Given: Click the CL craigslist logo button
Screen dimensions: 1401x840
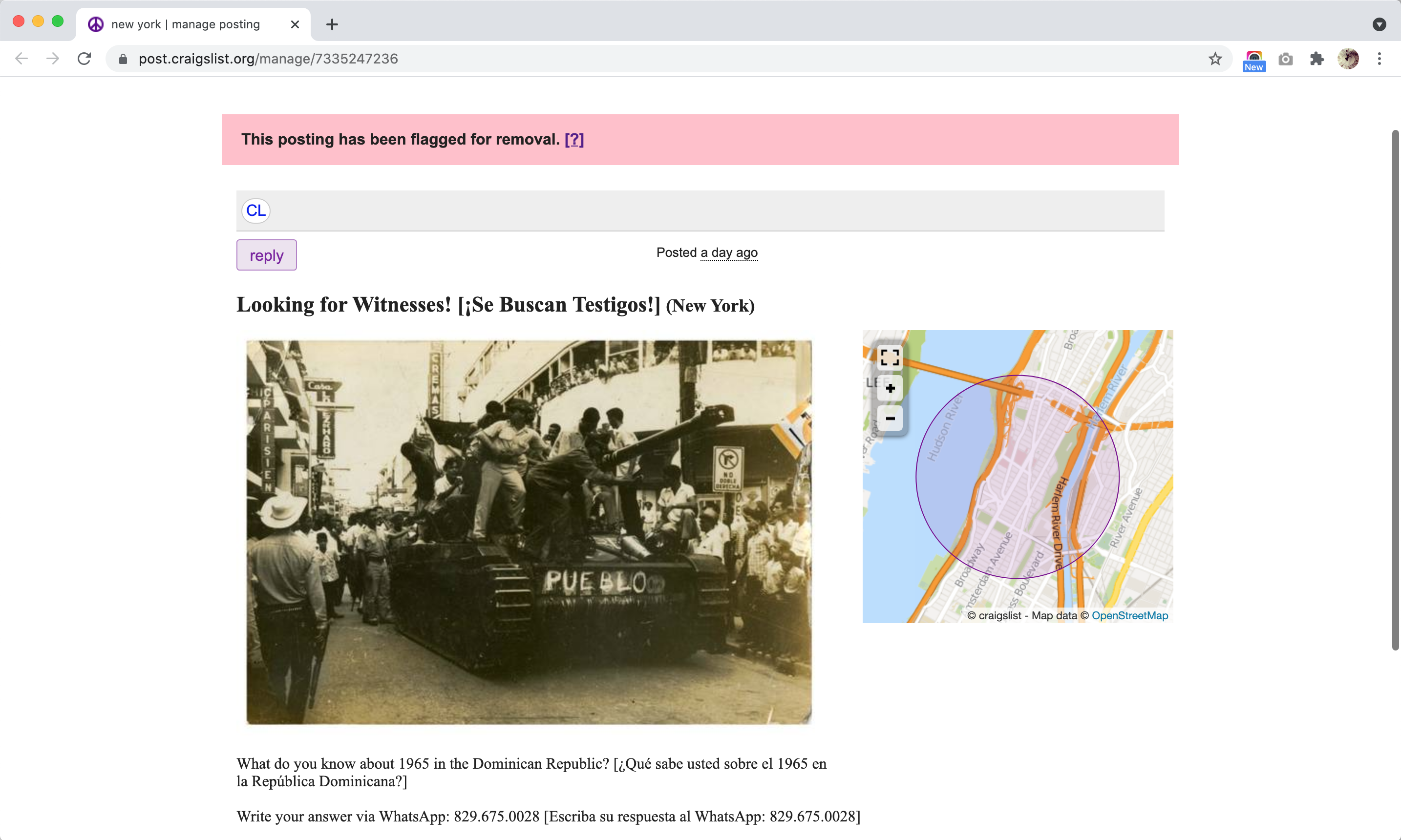Looking at the screenshot, I should pyautogui.click(x=255, y=210).
